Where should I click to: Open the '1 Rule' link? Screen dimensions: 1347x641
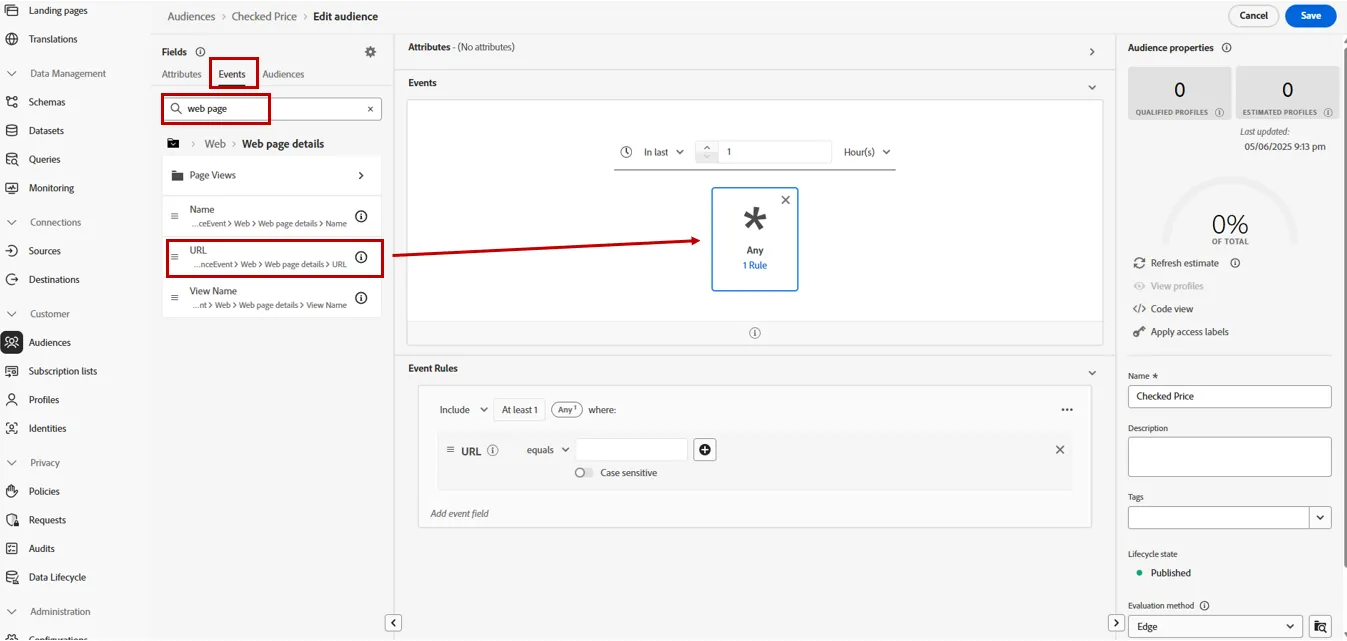click(x=755, y=265)
